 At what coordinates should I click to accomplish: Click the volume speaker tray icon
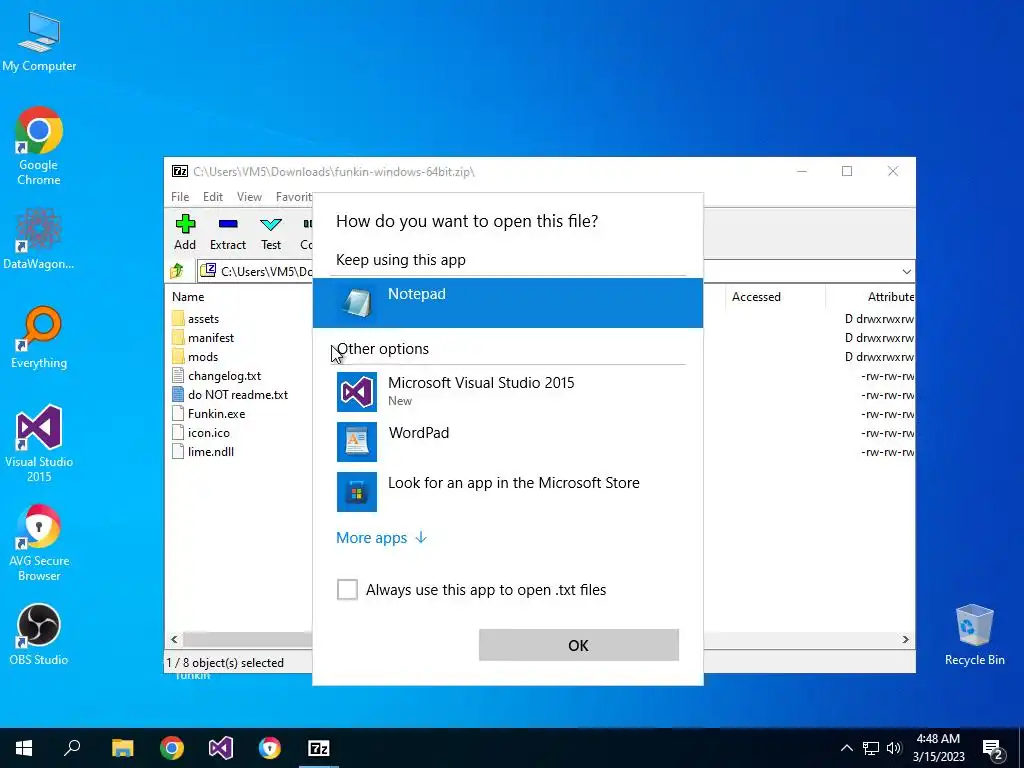[894, 748]
